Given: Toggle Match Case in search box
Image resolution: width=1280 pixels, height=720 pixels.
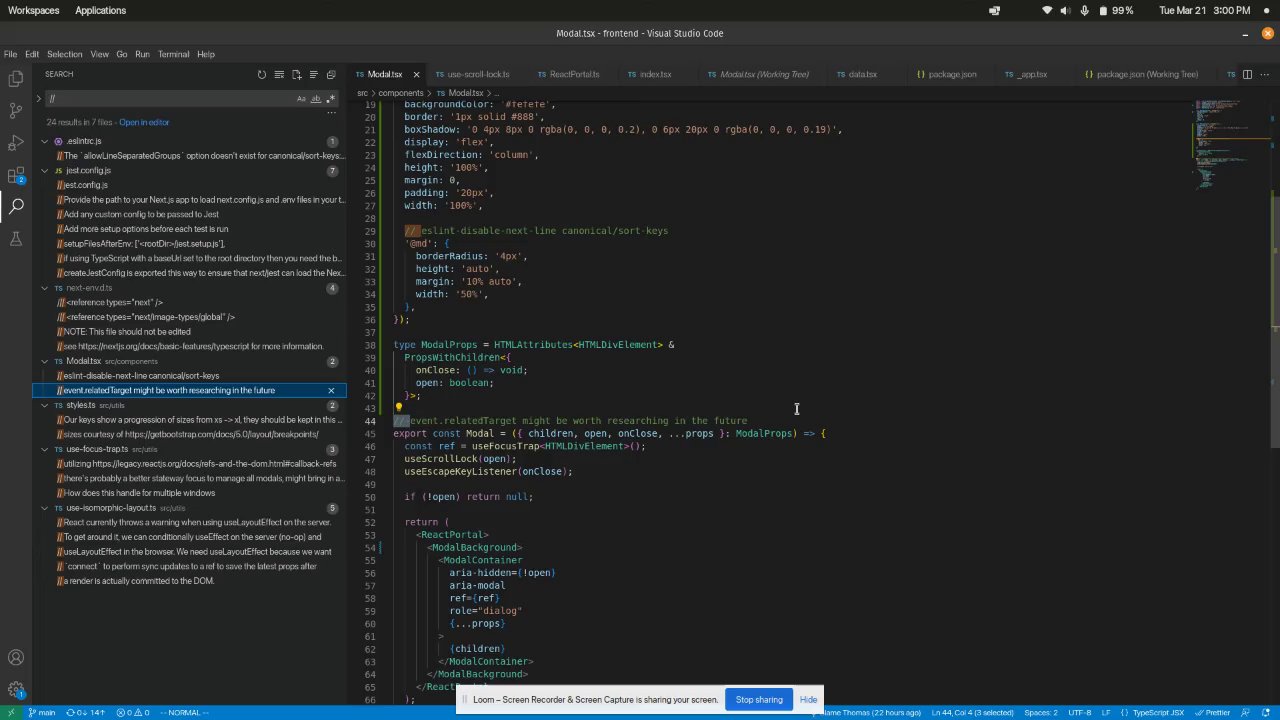Looking at the screenshot, I should [x=301, y=98].
